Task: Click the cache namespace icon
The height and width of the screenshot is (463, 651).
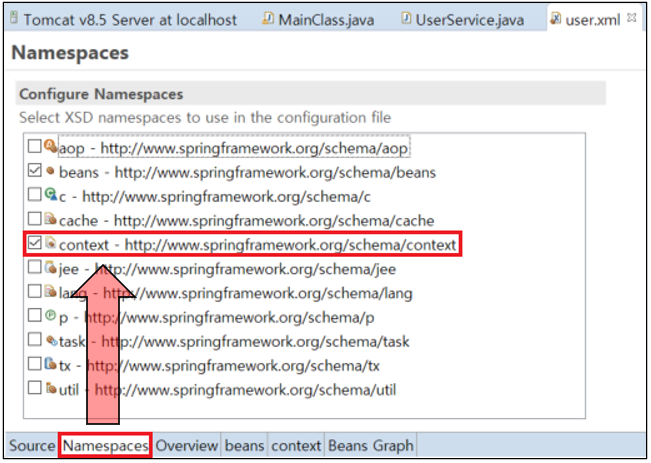Action: [x=51, y=218]
